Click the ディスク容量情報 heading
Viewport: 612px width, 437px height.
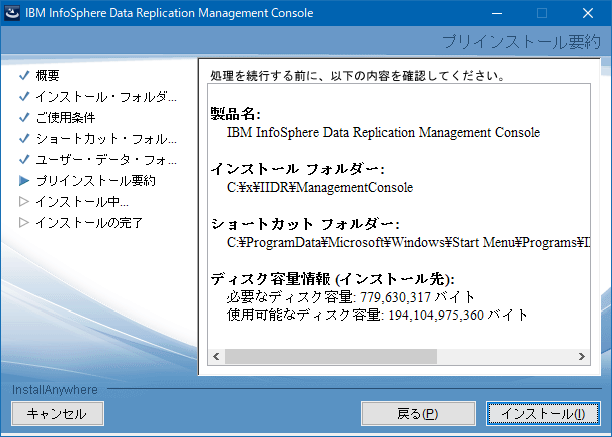tap(333, 279)
